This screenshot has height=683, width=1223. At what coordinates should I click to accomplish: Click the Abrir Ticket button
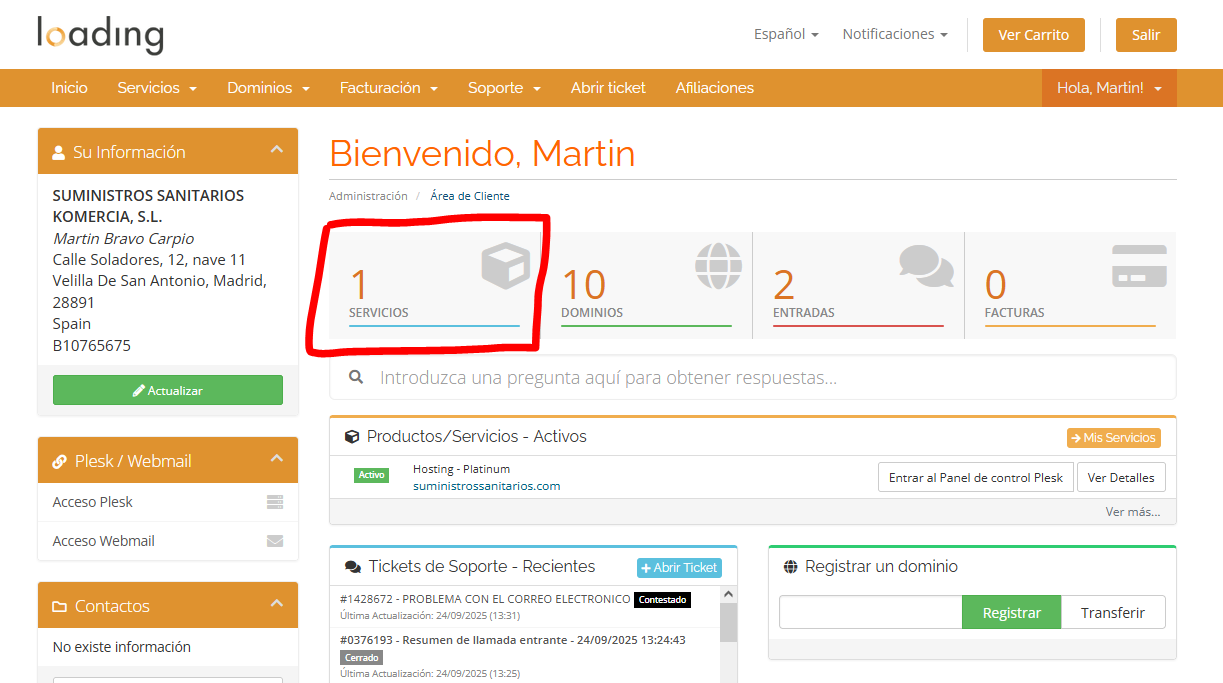[x=679, y=567]
